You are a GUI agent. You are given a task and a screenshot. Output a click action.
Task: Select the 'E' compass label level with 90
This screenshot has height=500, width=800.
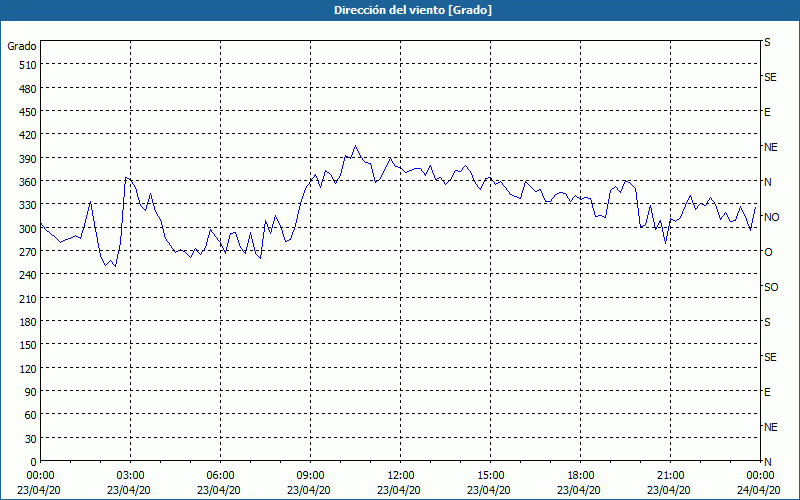(767, 392)
